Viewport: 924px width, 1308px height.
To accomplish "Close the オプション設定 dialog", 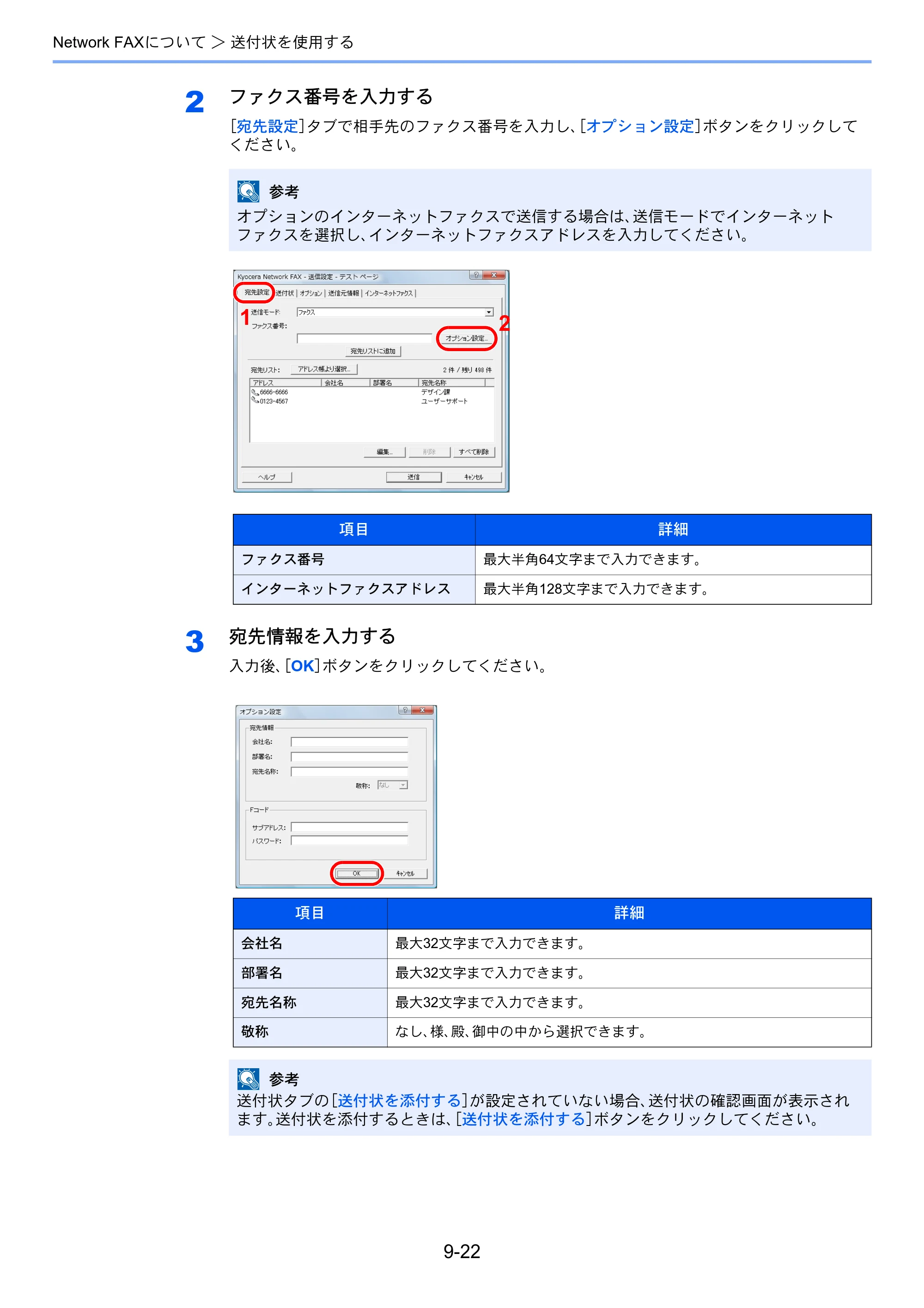I will [x=422, y=711].
